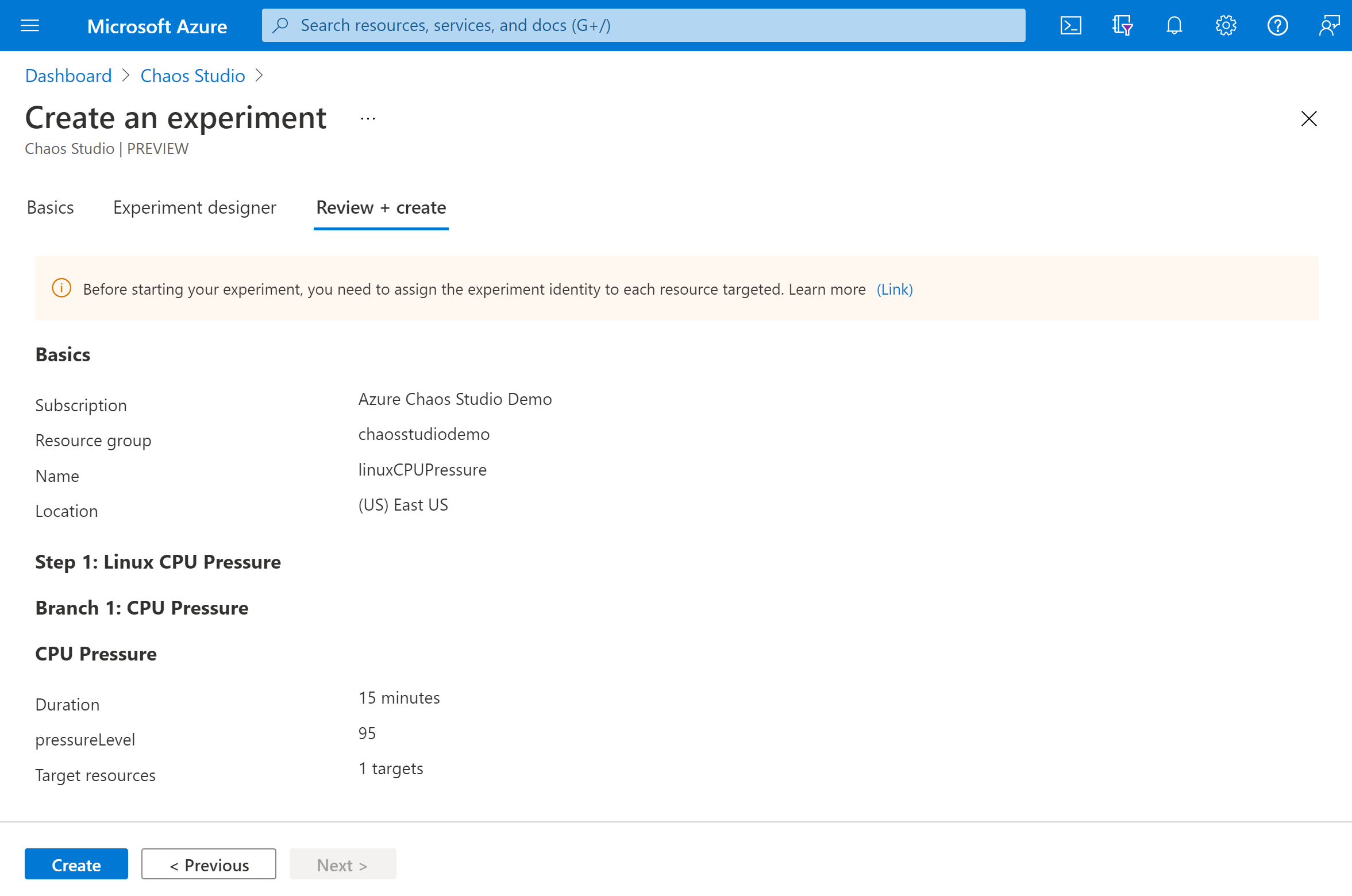Navigate to the Basics tab
The image size is (1352, 896).
tap(49, 207)
